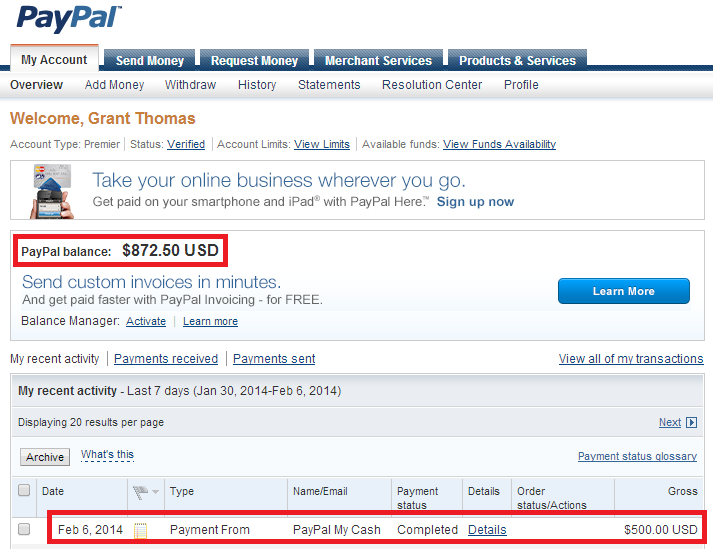The width and height of the screenshot is (713, 549).
Task: Click the note icon on Feb 6 transaction
Action: pyautogui.click(x=141, y=530)
